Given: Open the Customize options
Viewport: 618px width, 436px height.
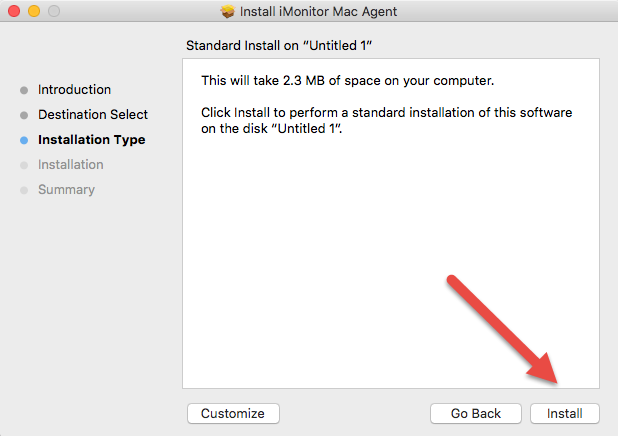Looking at the screenshot, I should tap(233, 413).
